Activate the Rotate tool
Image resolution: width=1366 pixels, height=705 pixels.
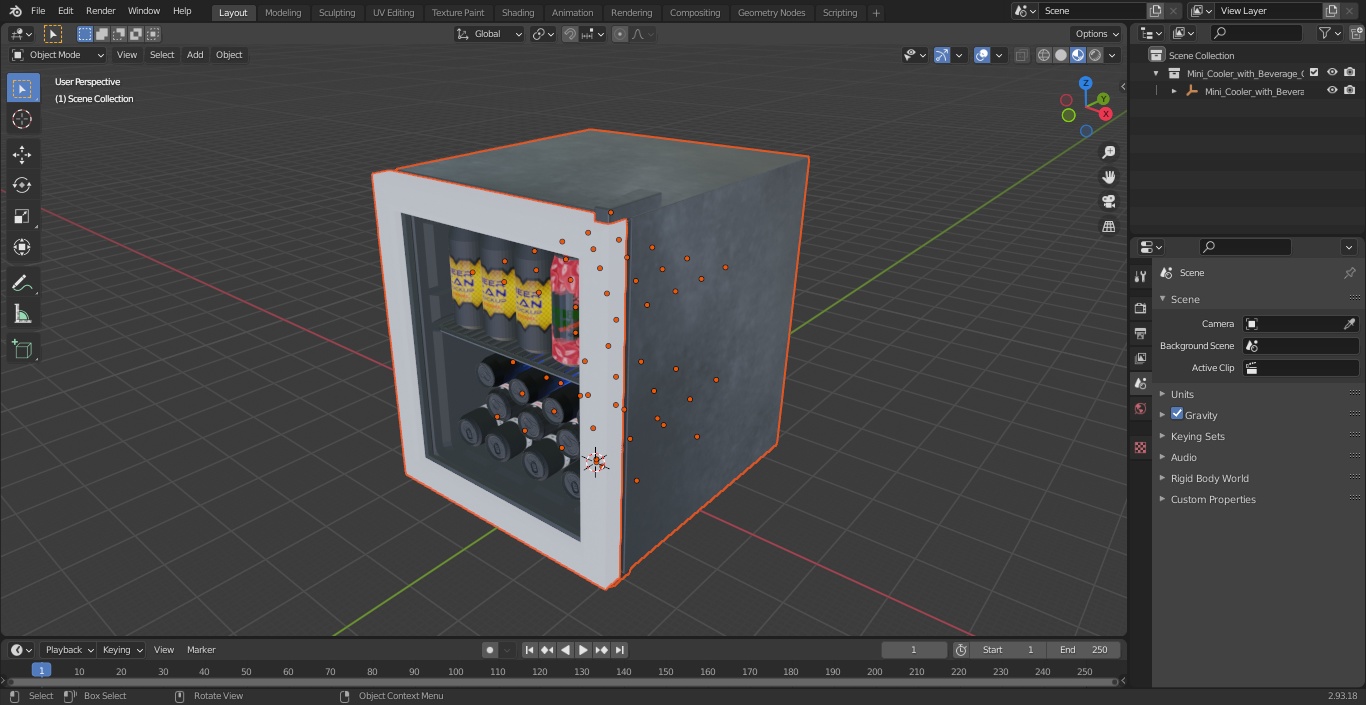coord(22,185)
